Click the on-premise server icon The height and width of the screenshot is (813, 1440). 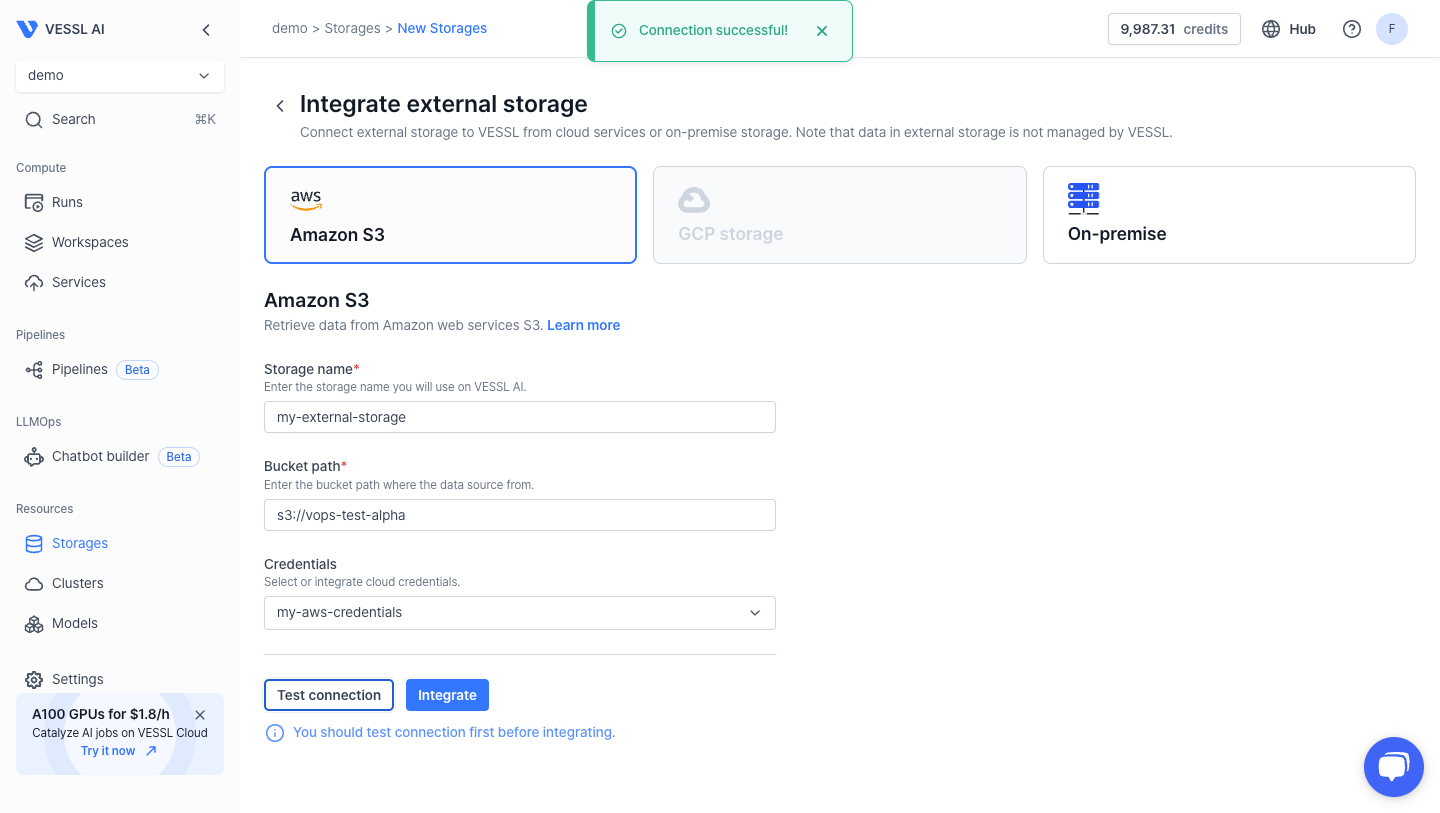(1084, 199)
